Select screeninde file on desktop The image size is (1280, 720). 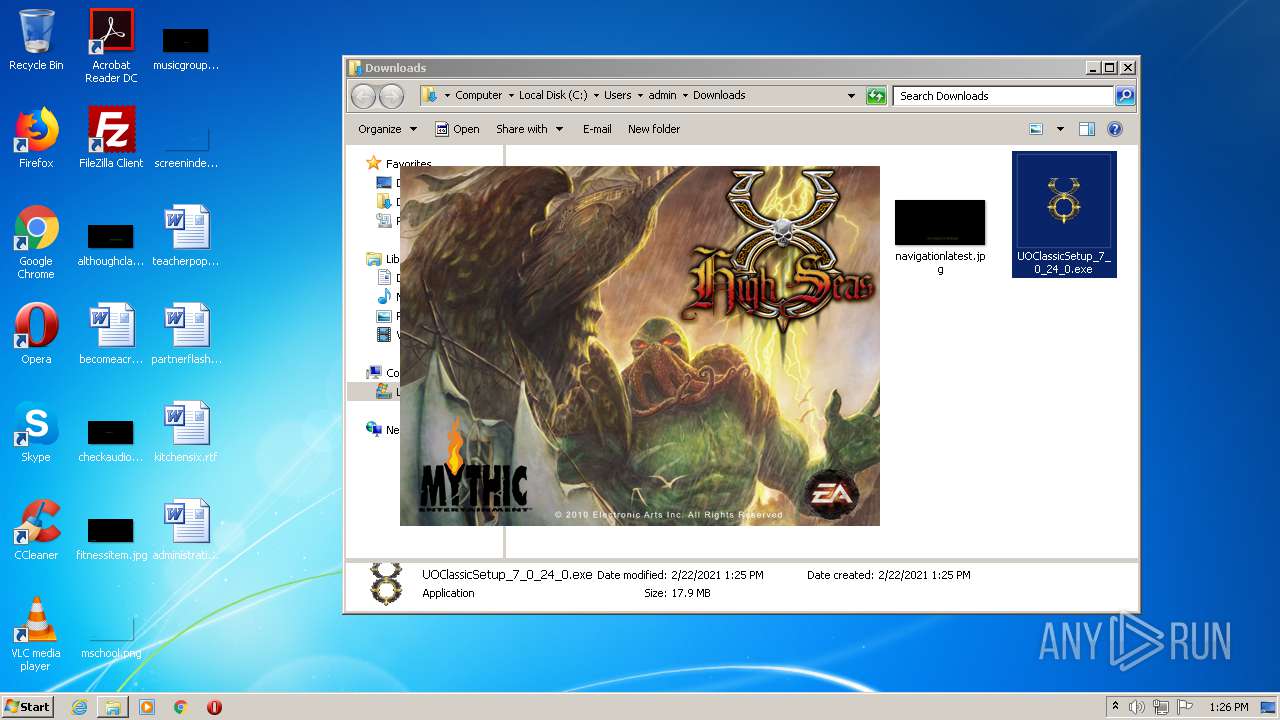(186, 146)
